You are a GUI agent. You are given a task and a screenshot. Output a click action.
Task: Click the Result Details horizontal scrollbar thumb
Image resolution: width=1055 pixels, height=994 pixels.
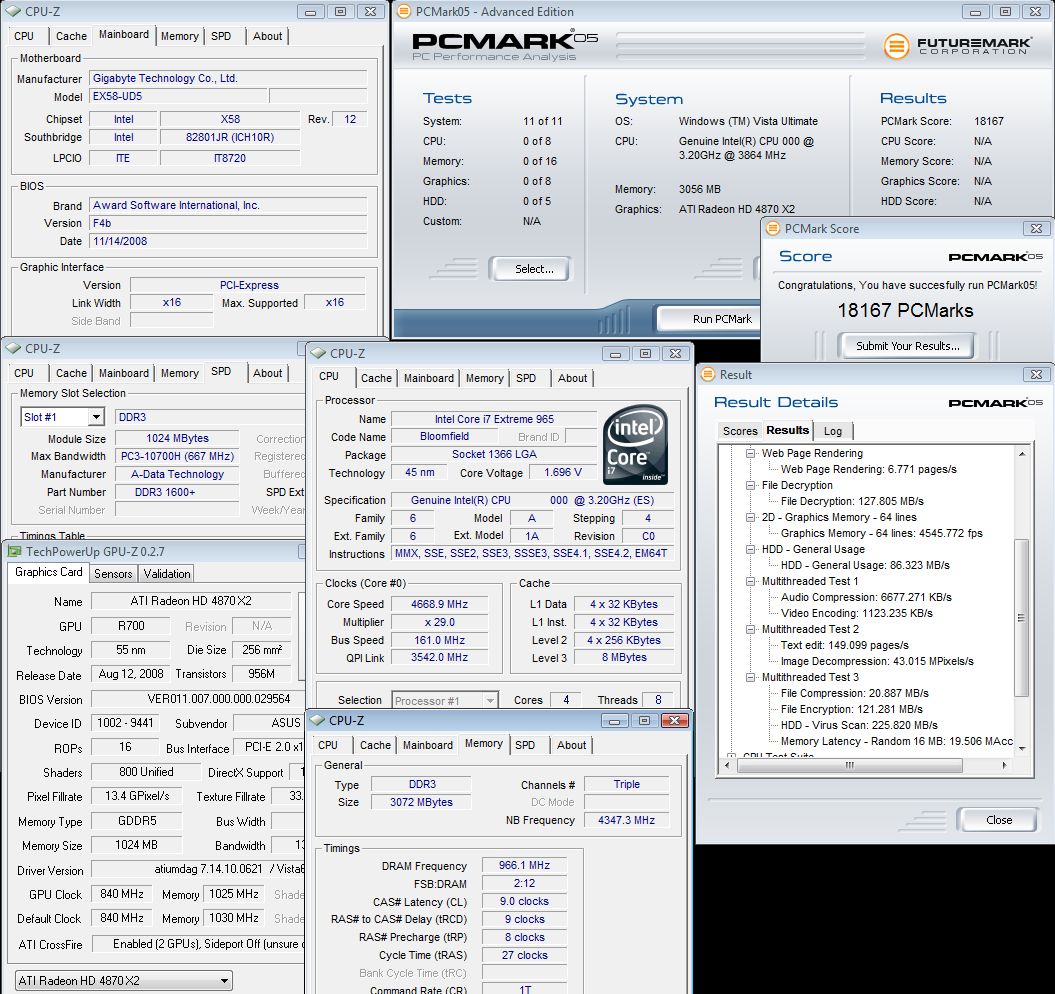849,765
